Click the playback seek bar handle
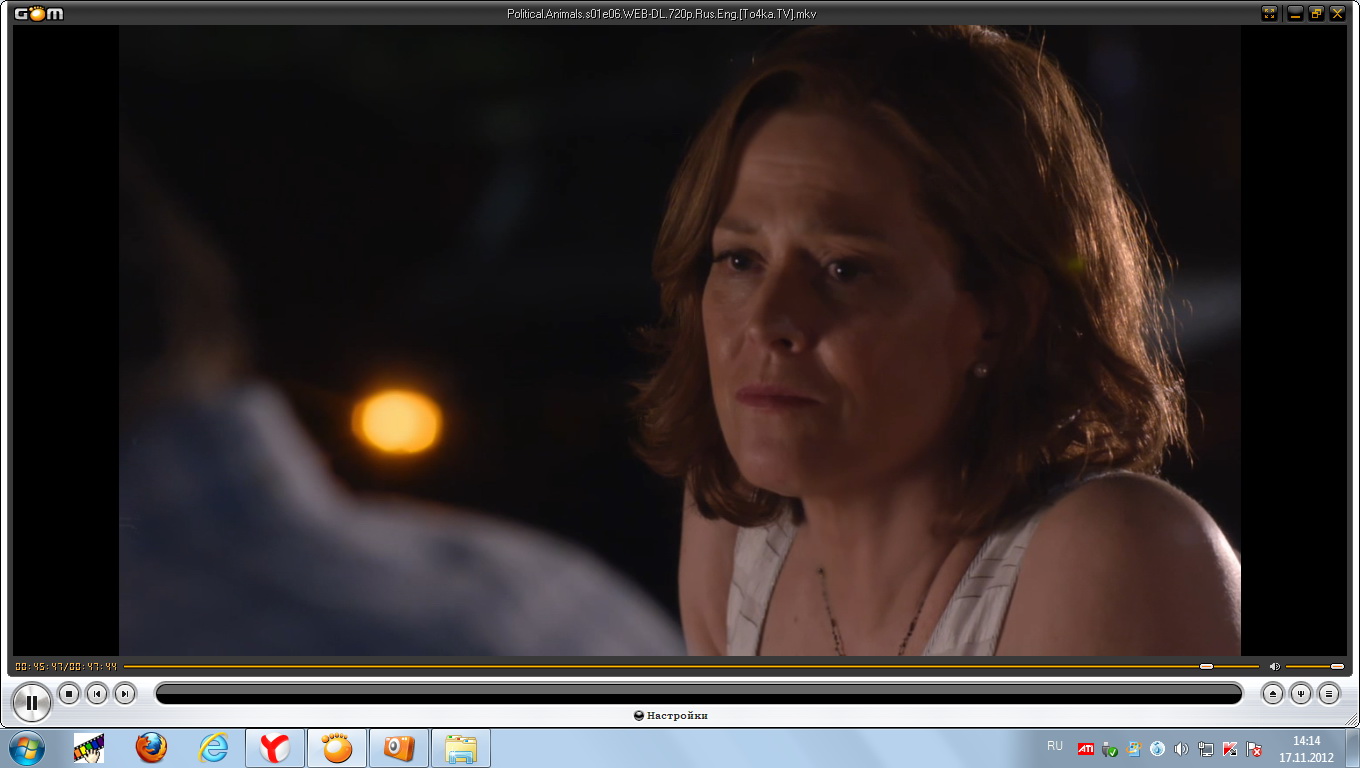This screenshot has width=1360, height=768. tap(1206, 666)
